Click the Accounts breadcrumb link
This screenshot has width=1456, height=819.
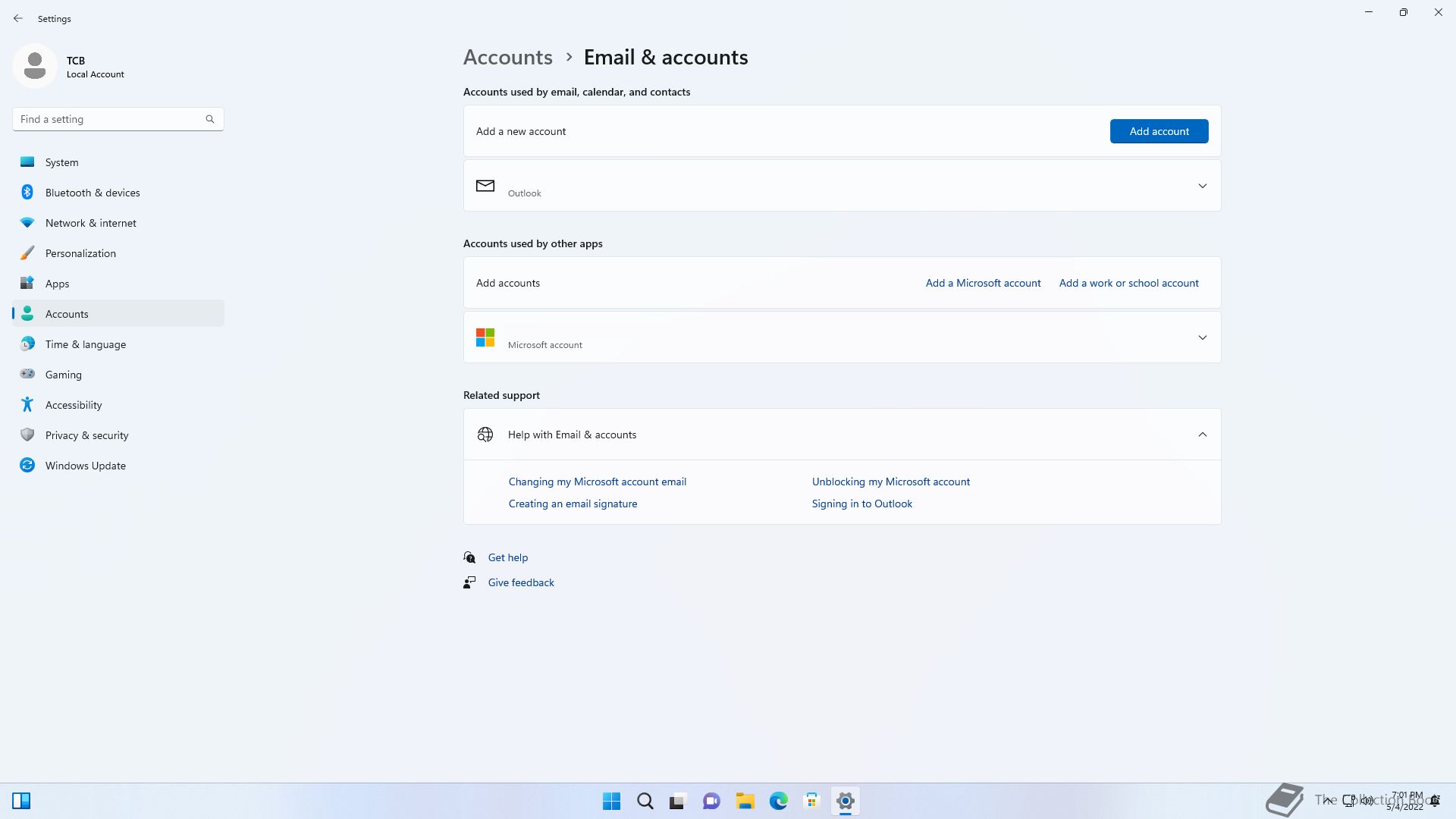(507, 57)
